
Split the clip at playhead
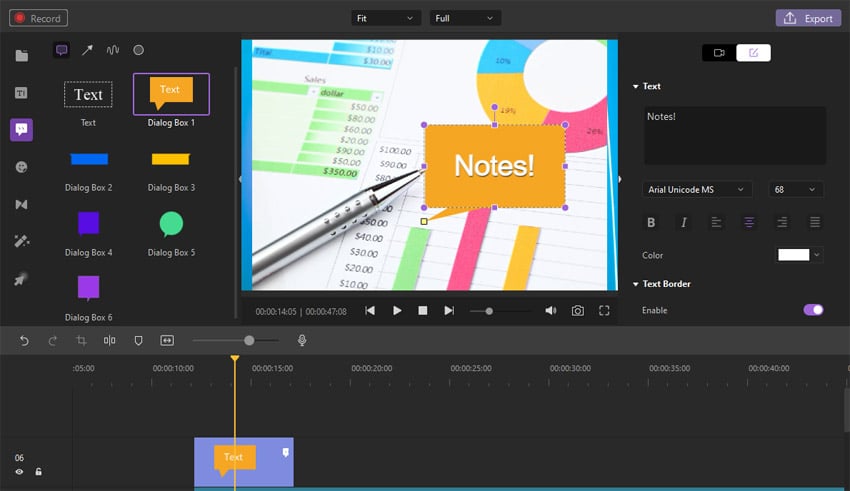click(x=110, y=340)
